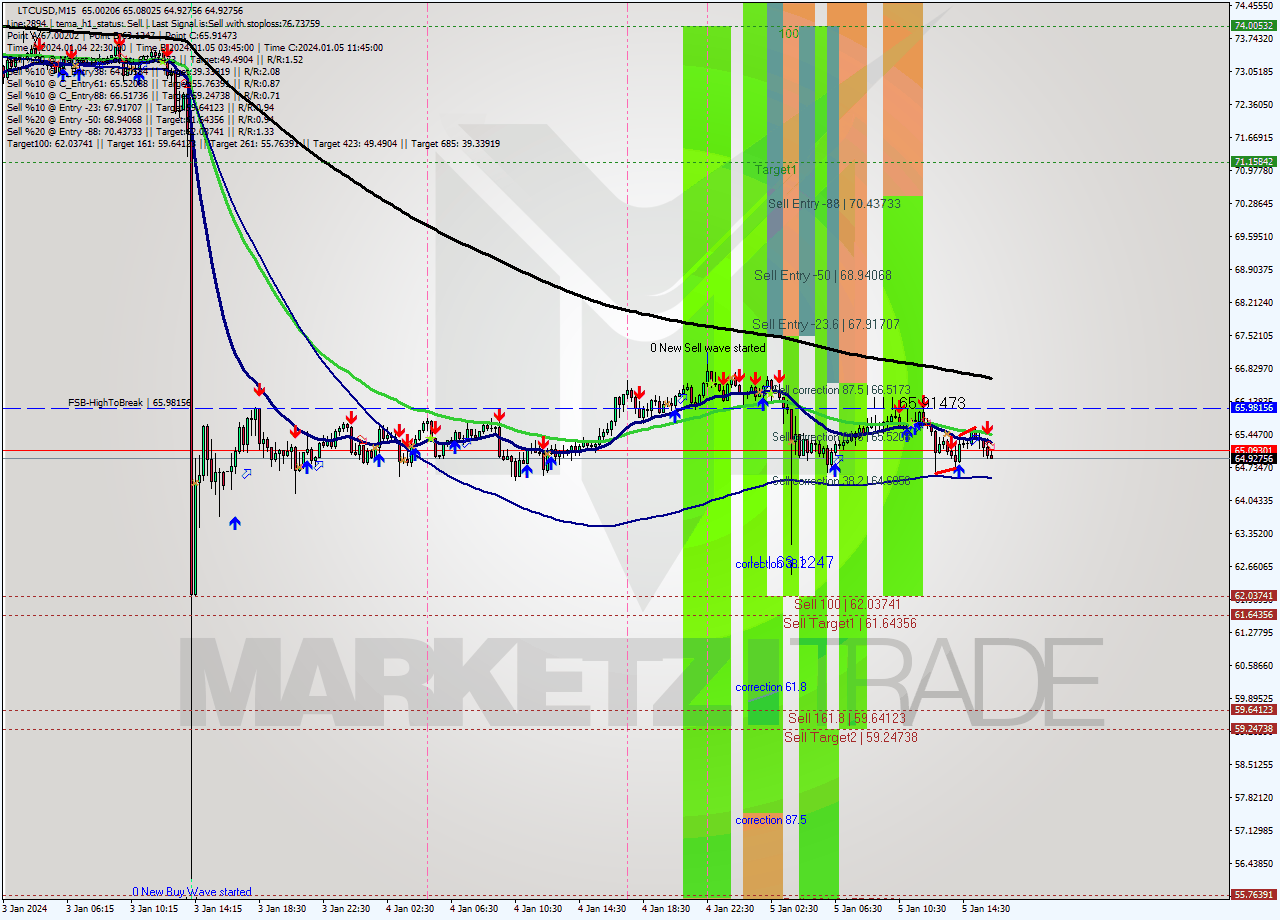Click the '3 Jan 14:15' time label
This screenshot has width=1280, height=920.
(x=218, y=909)
